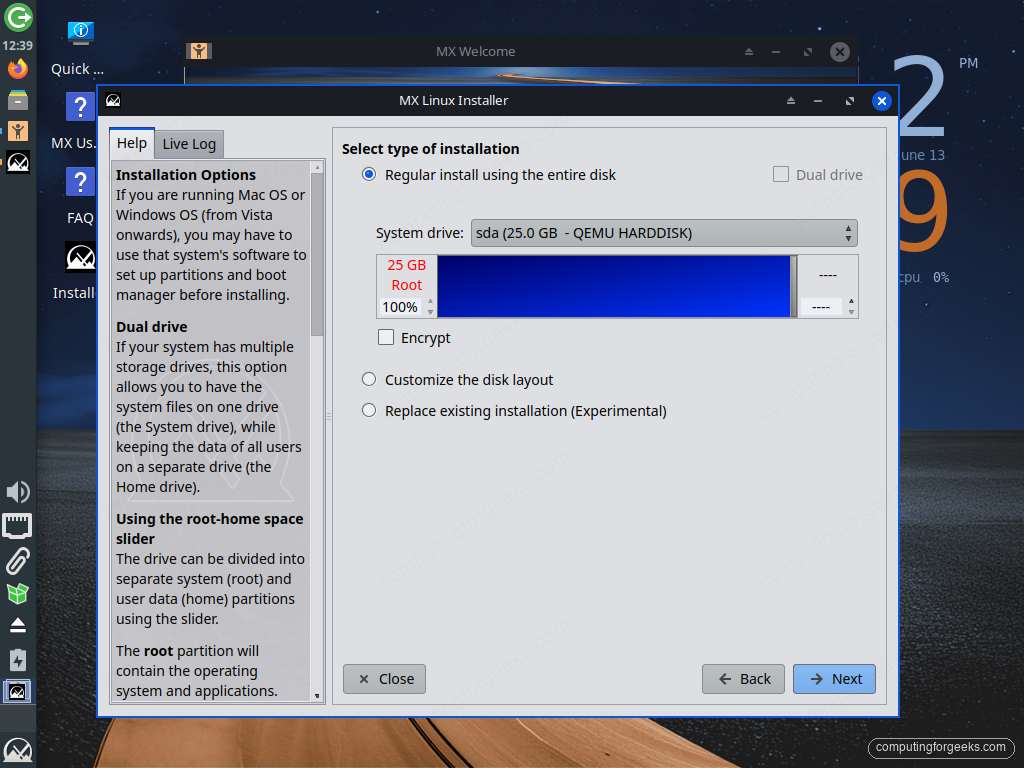Enable the Encrypt checkbox
This screenshot has height=768, width=1024.
tap(386, 337)
